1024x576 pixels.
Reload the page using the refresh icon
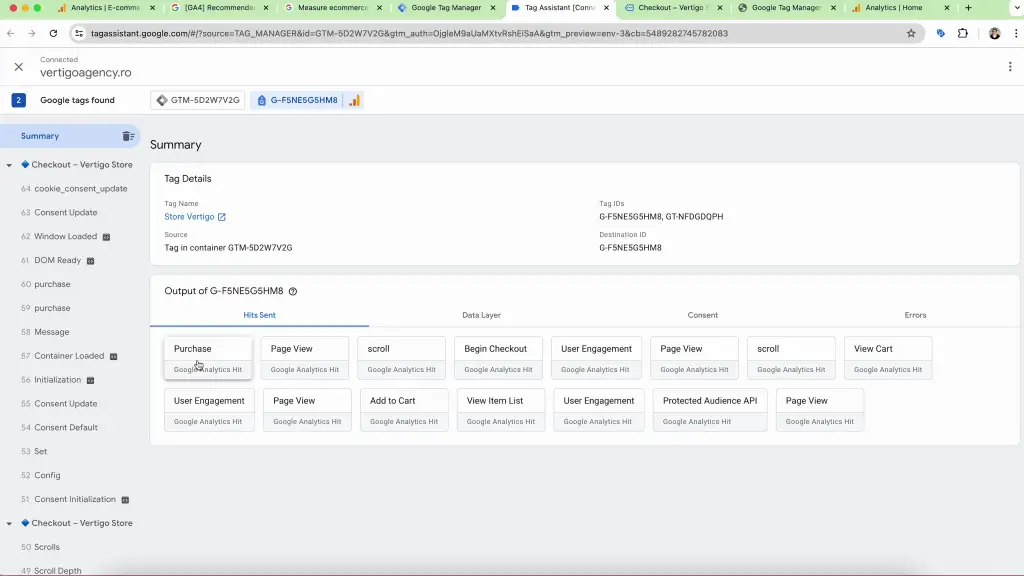click(53, 33)
